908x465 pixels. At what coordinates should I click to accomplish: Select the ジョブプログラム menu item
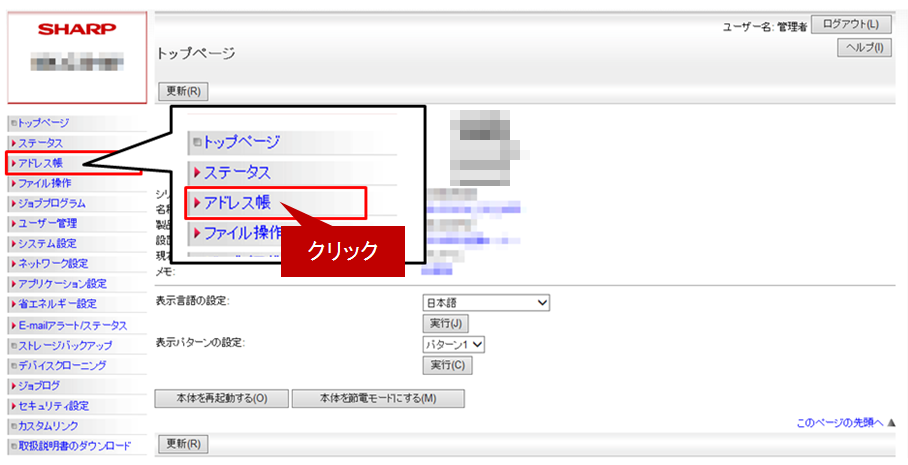[52, 203]
